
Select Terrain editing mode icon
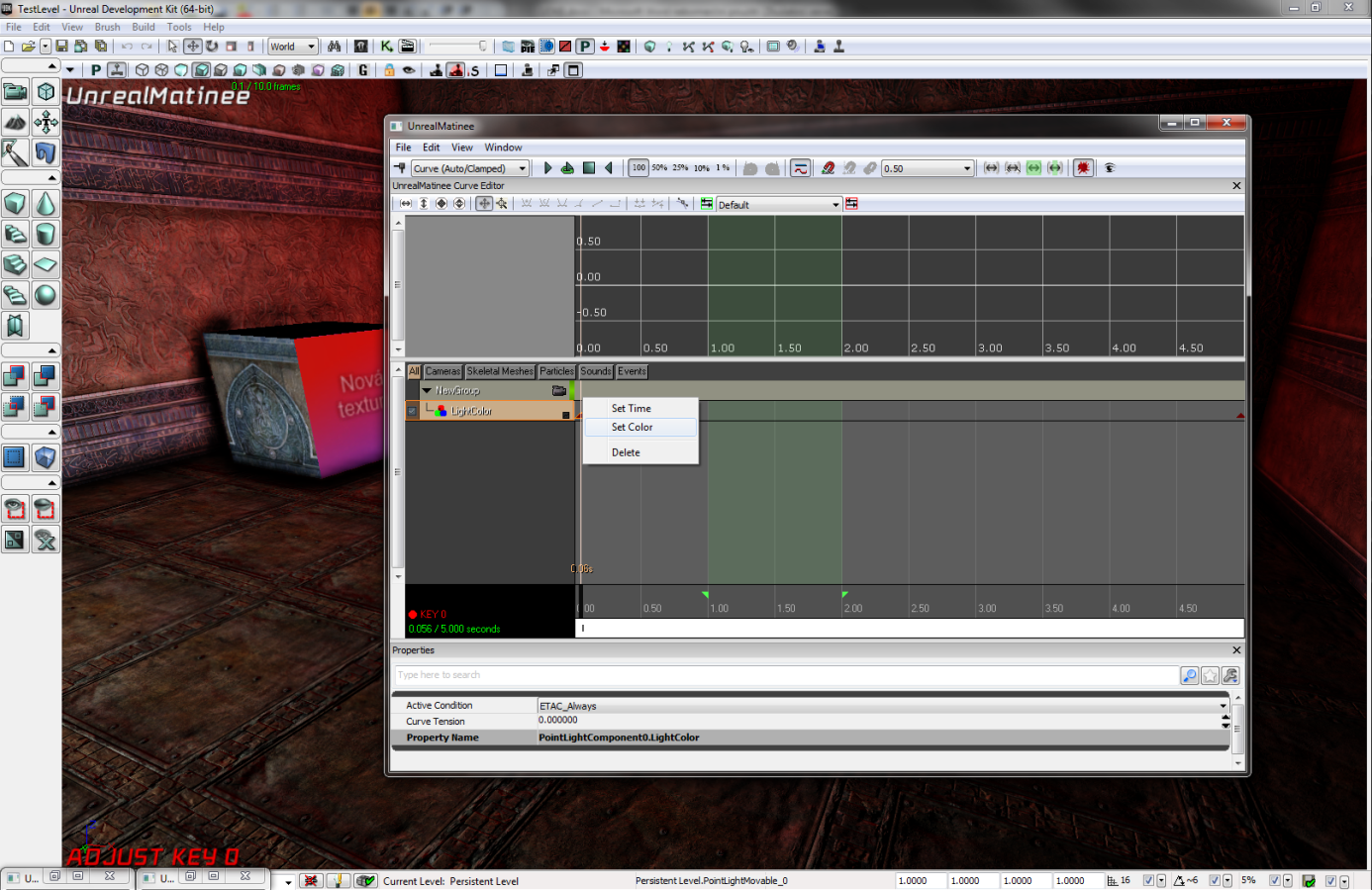(x=15, y=123)
